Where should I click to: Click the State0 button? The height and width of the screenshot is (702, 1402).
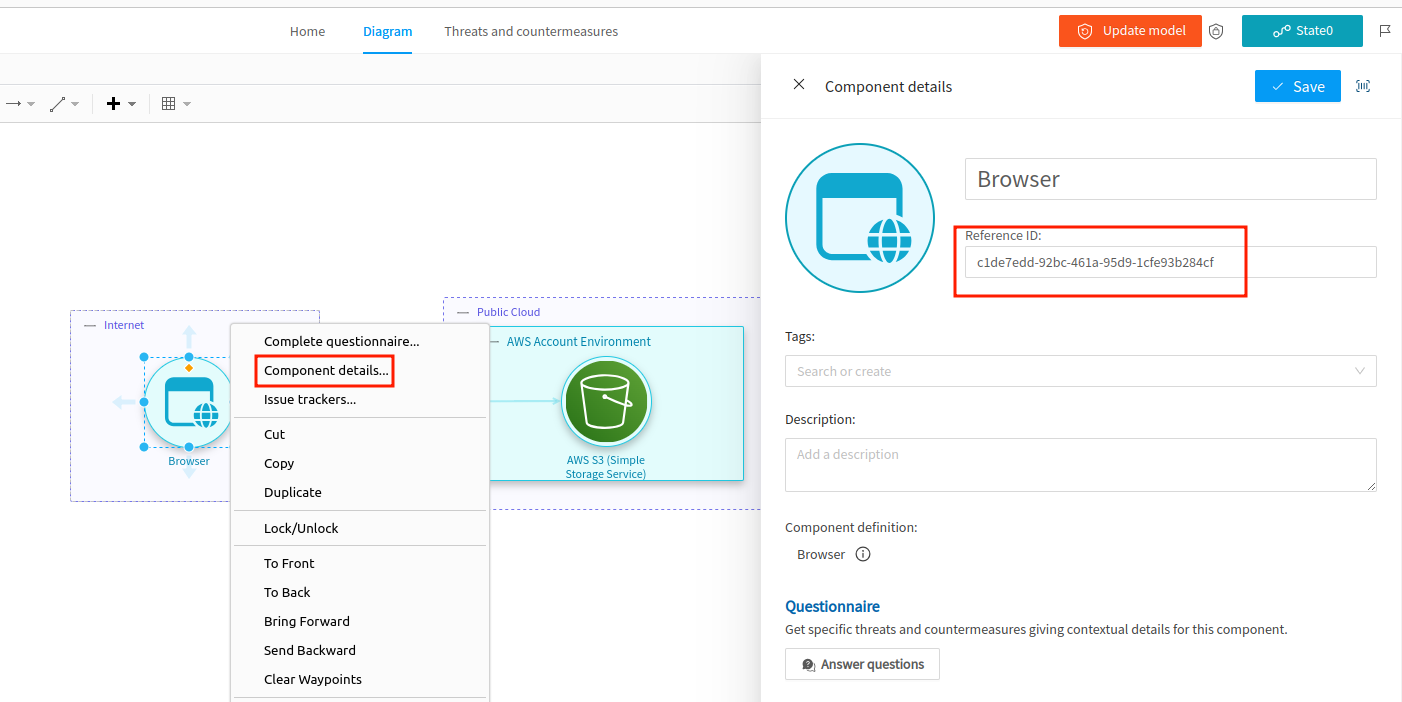pyautogui.click(x=1302, y=31)
